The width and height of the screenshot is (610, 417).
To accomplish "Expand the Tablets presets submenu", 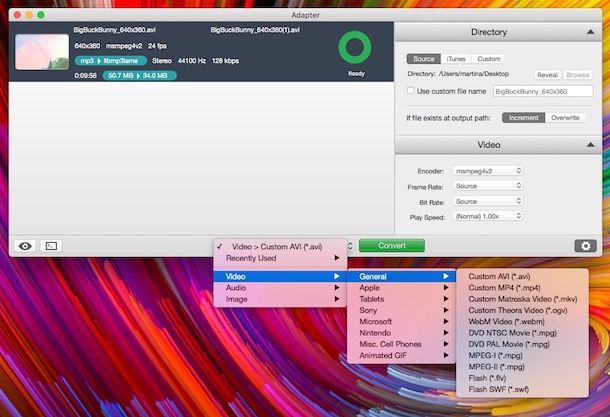I will [401, 299].
